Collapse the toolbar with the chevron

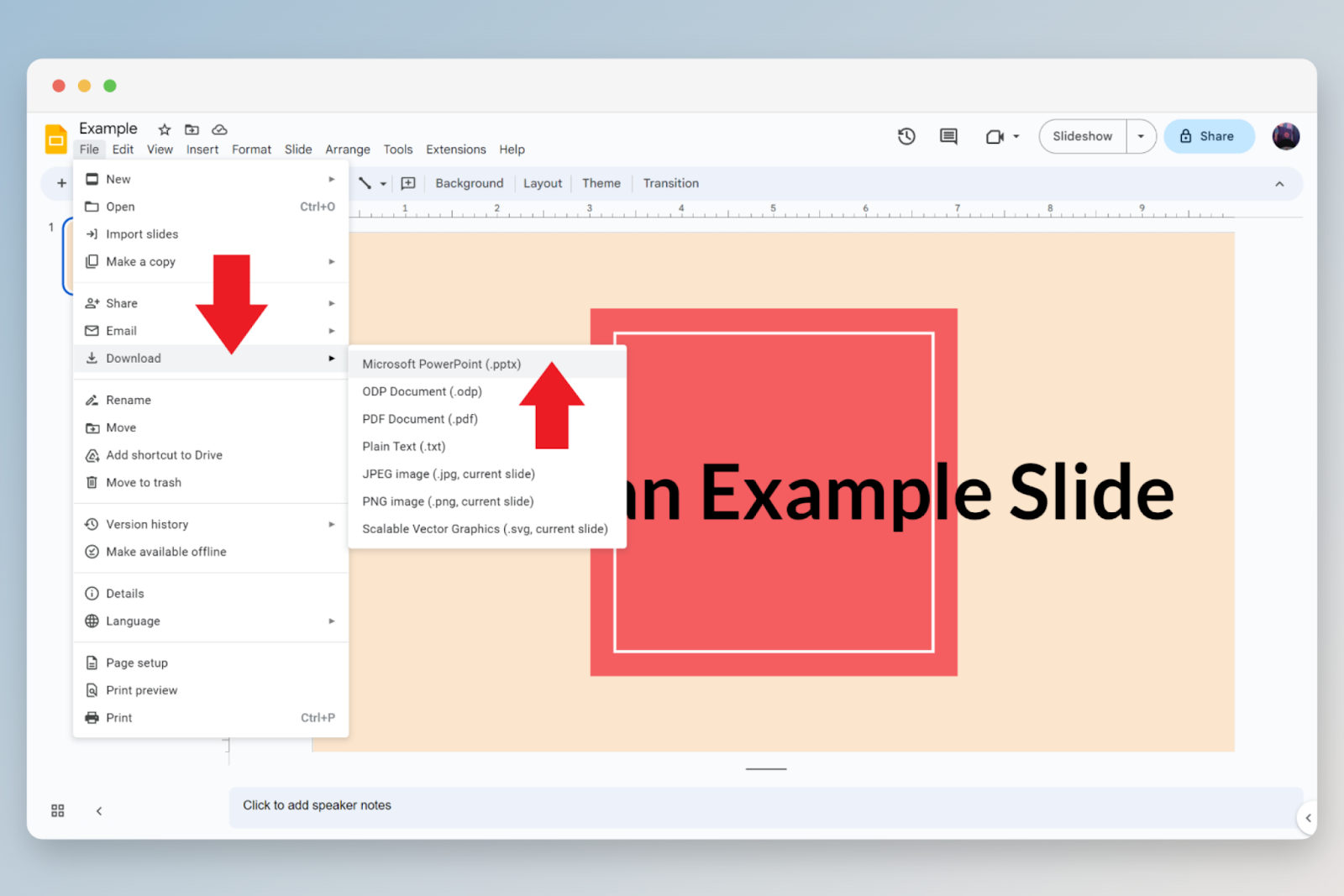1279,183
